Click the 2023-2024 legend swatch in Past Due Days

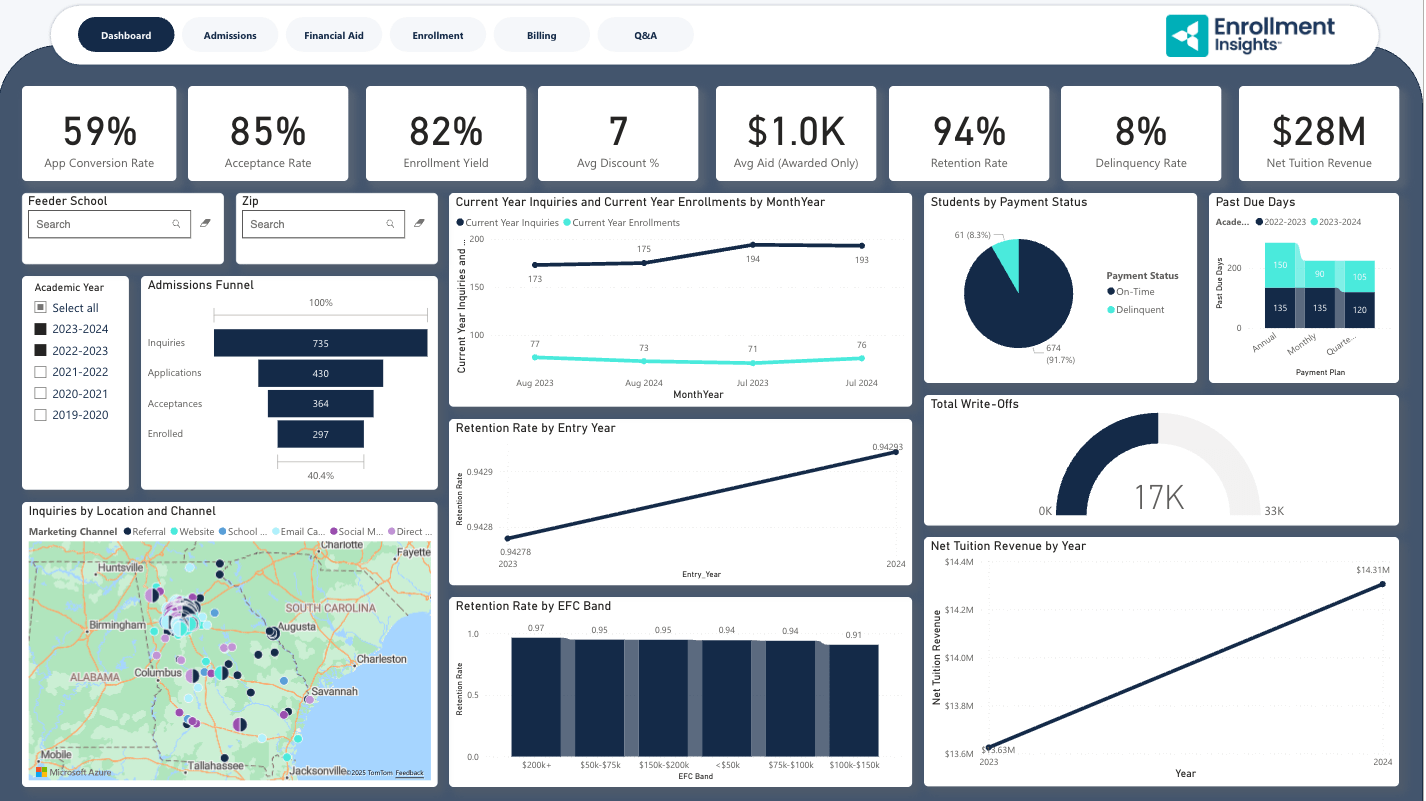coord(1316,222)
